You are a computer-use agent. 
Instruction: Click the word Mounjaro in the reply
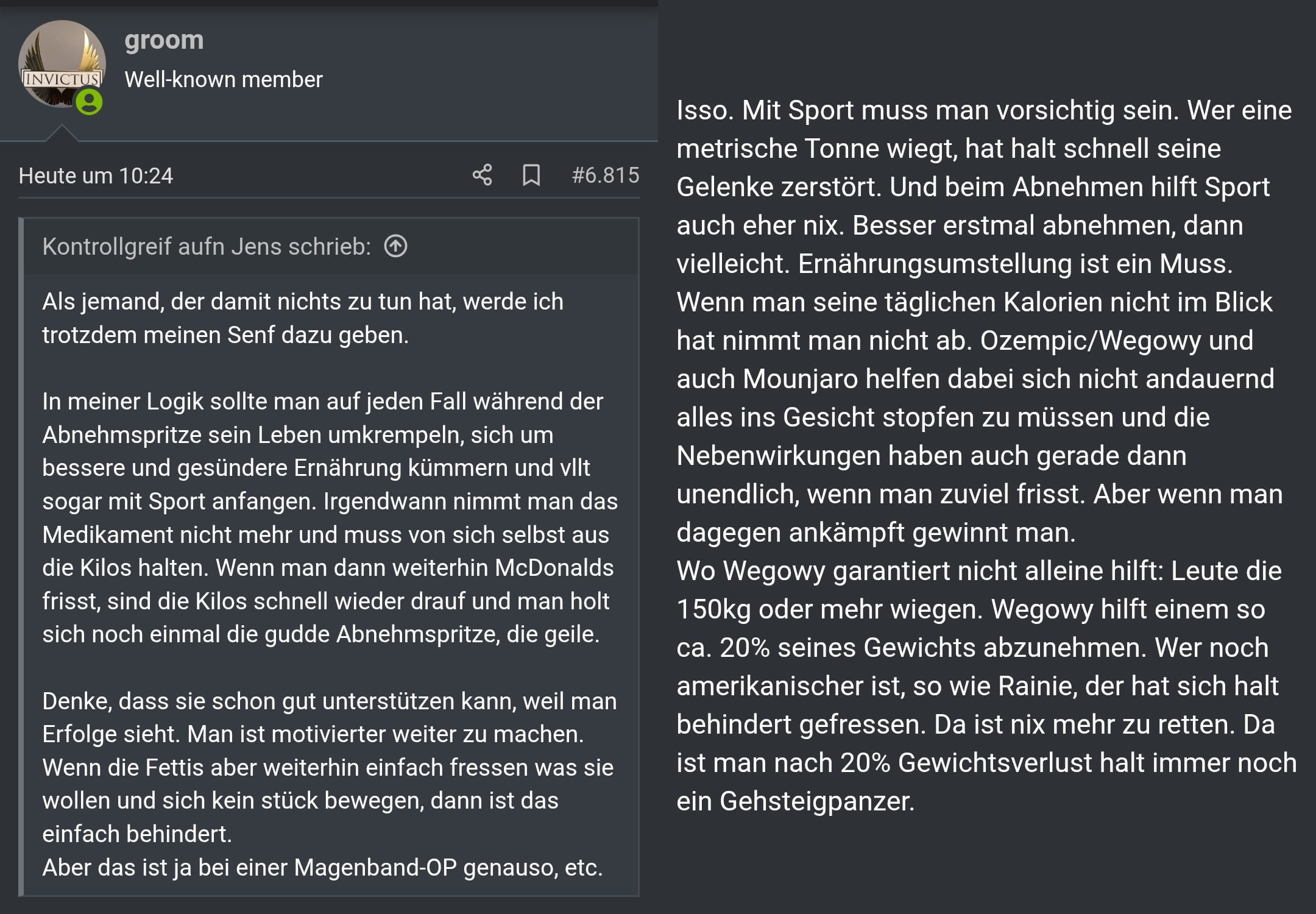(x=801, y=379)
